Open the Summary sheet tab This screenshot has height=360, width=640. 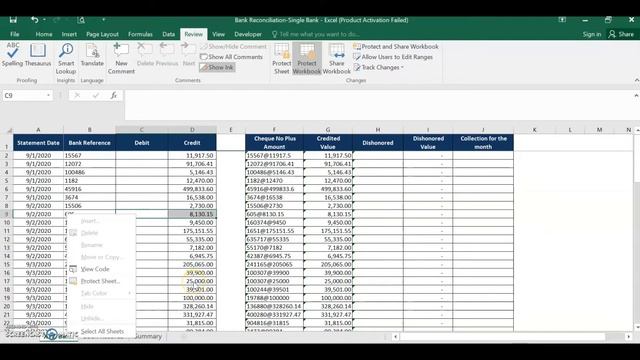point(148,336)
